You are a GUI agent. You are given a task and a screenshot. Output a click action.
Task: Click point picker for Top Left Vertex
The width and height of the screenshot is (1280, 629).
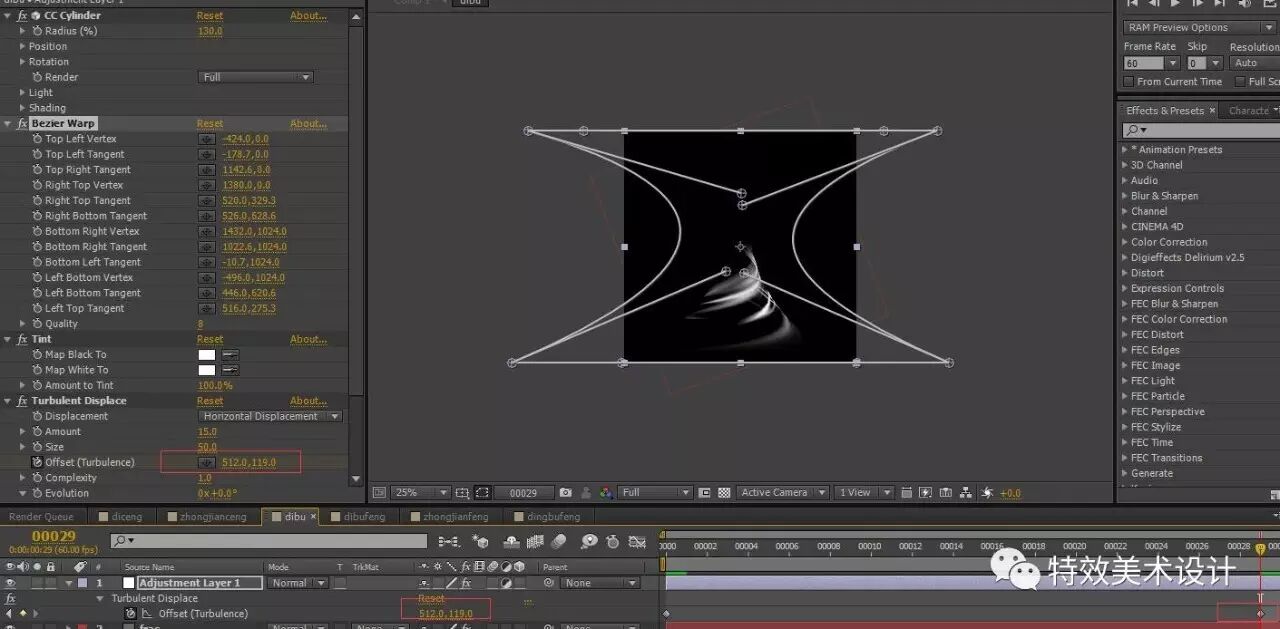click(x=207, y=139)
